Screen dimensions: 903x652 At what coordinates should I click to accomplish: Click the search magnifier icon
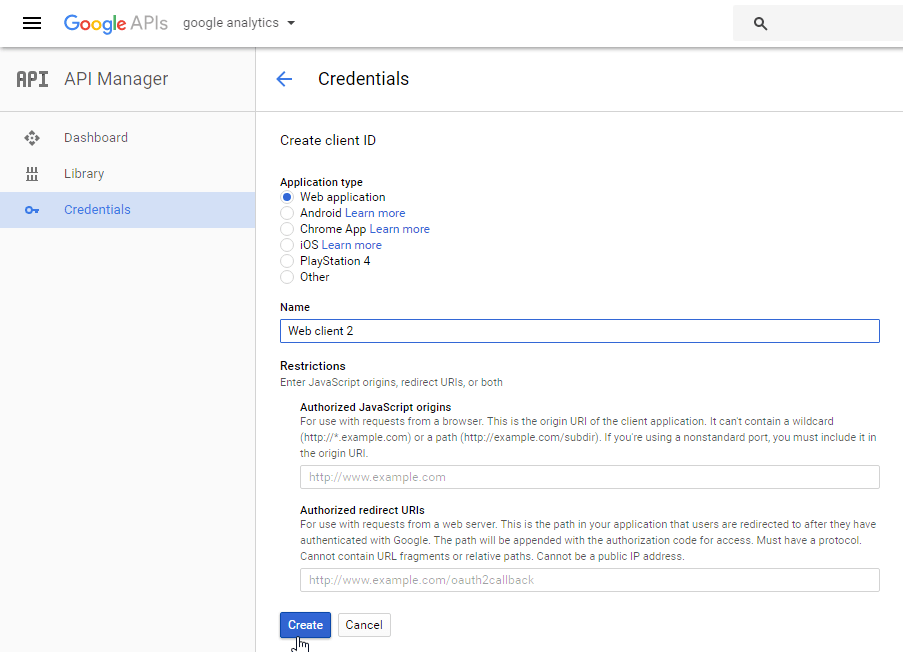(760, 23)
